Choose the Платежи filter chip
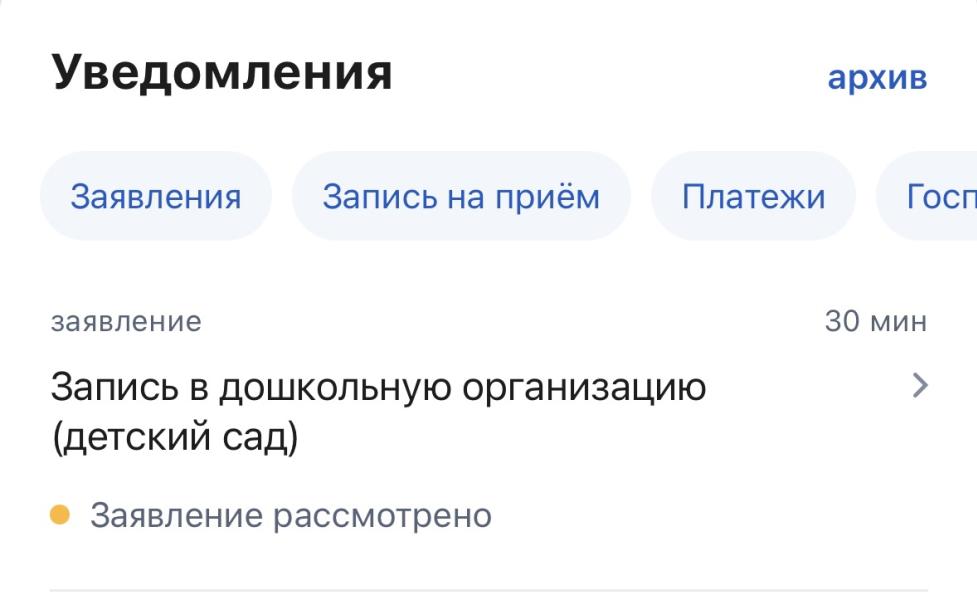The width and height of the screenshot is (977, 600). pos(753,196)
